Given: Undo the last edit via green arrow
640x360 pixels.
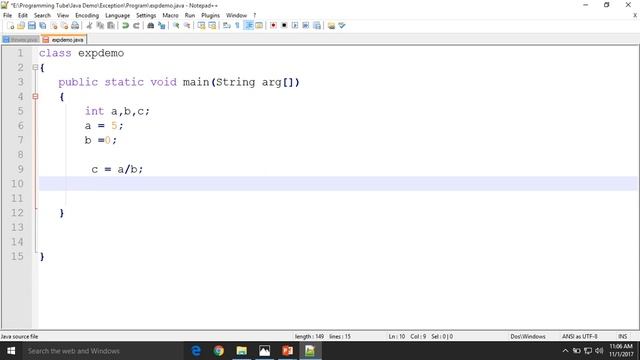Looking at the screenshot, I should point(125,26).
